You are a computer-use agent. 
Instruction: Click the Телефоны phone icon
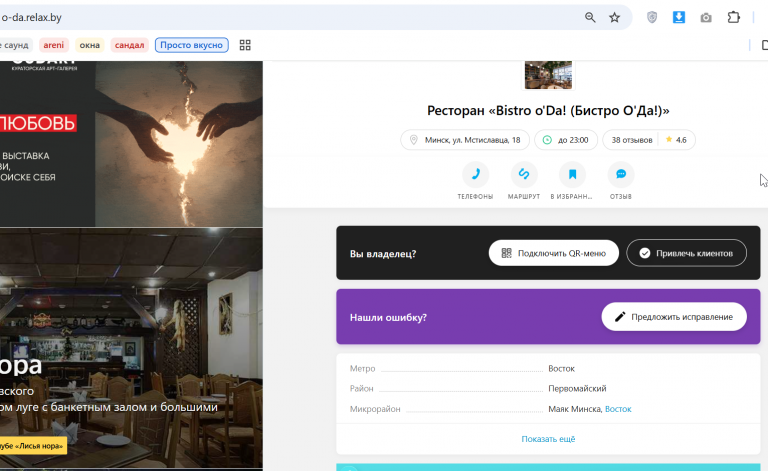coord(475,174)
